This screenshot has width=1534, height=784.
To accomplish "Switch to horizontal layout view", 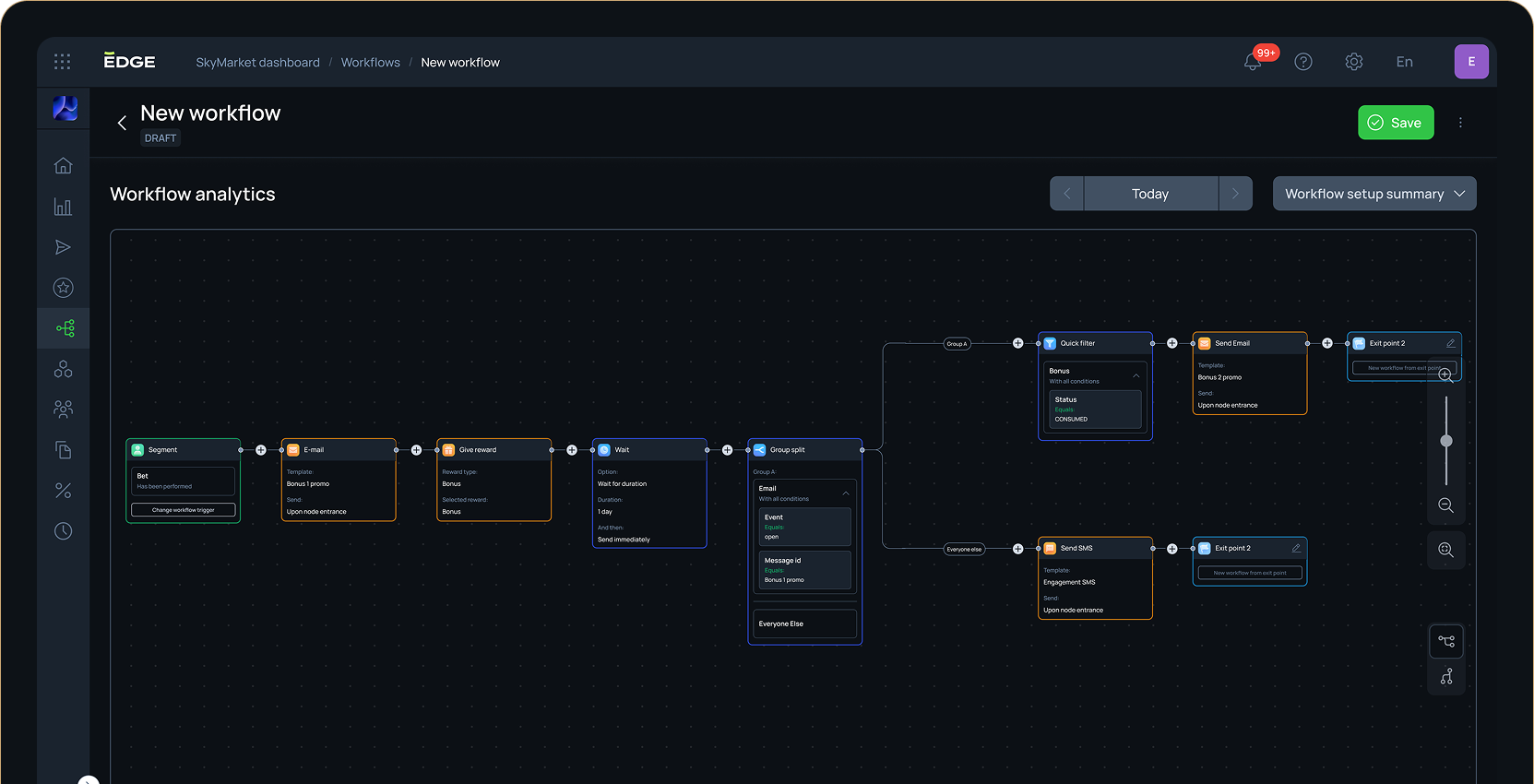I will 1445,641.
